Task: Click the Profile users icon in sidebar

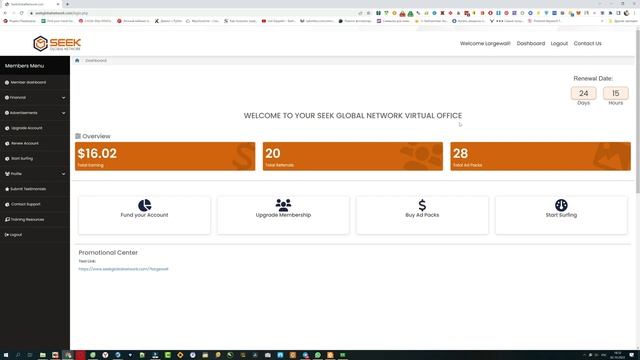Action: [7, 174]
